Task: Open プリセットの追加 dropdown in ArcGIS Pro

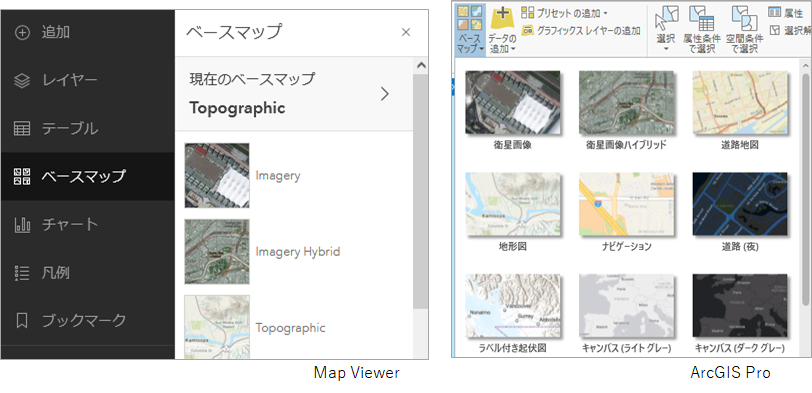Action: point(564,12)
